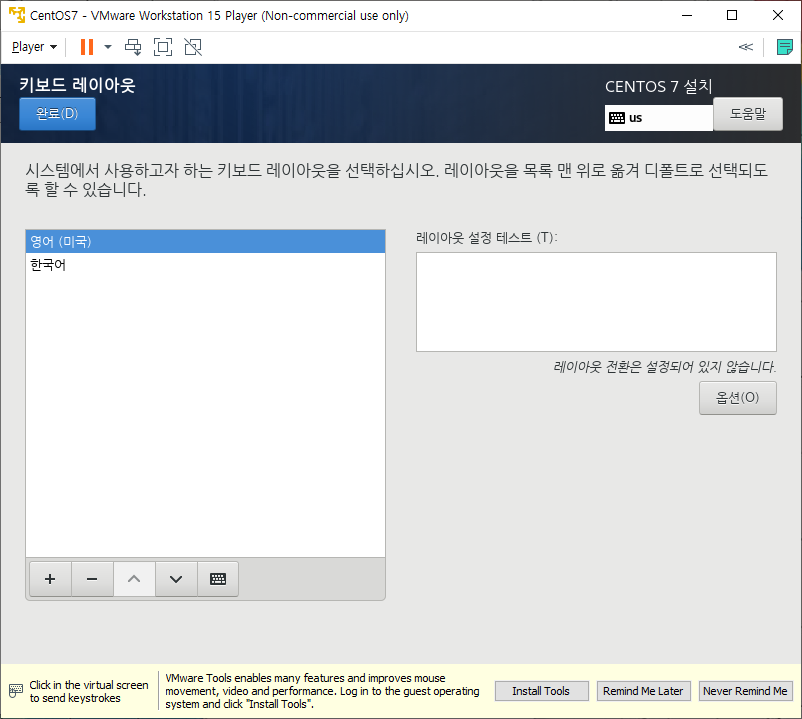Click the 도움말 help button

(x=748, y=114)
